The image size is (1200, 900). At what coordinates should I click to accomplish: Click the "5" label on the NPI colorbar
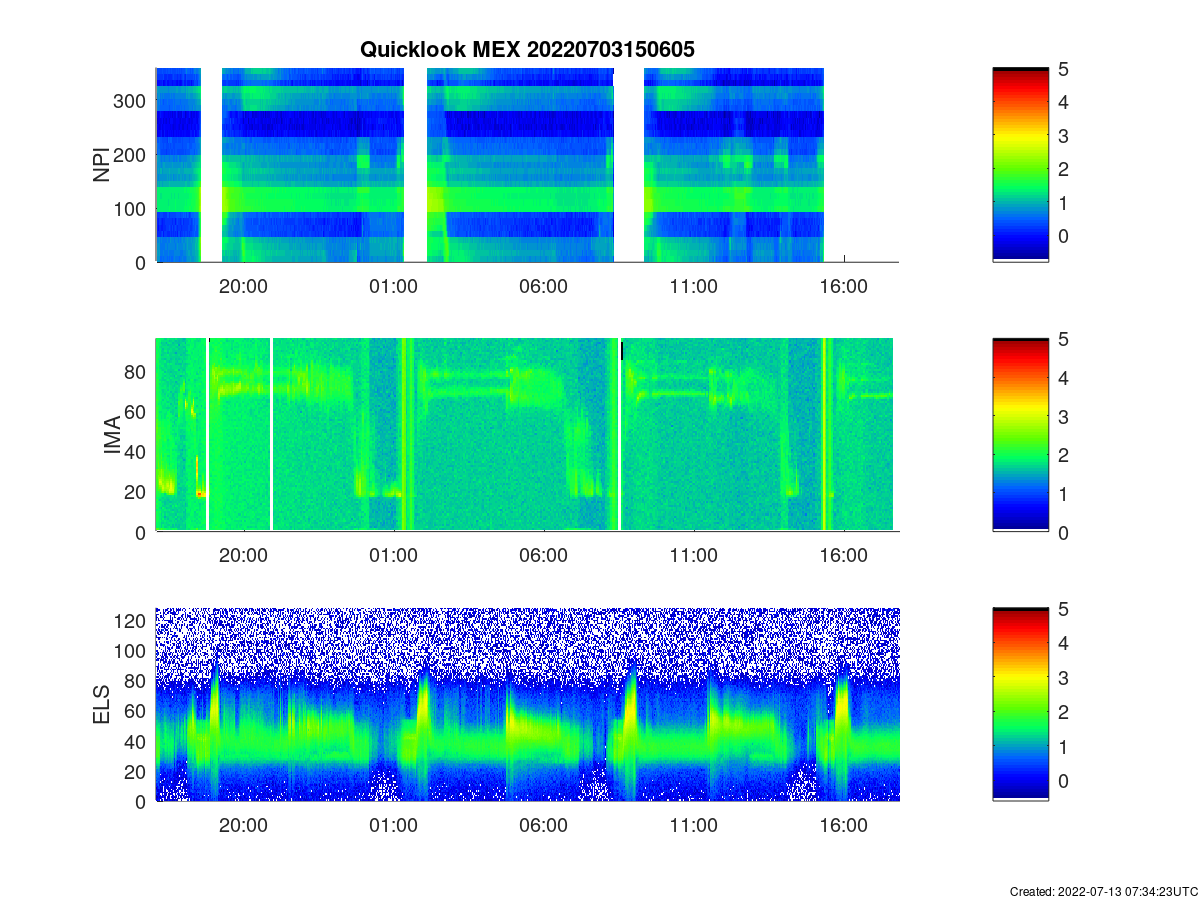point(1064,68)
